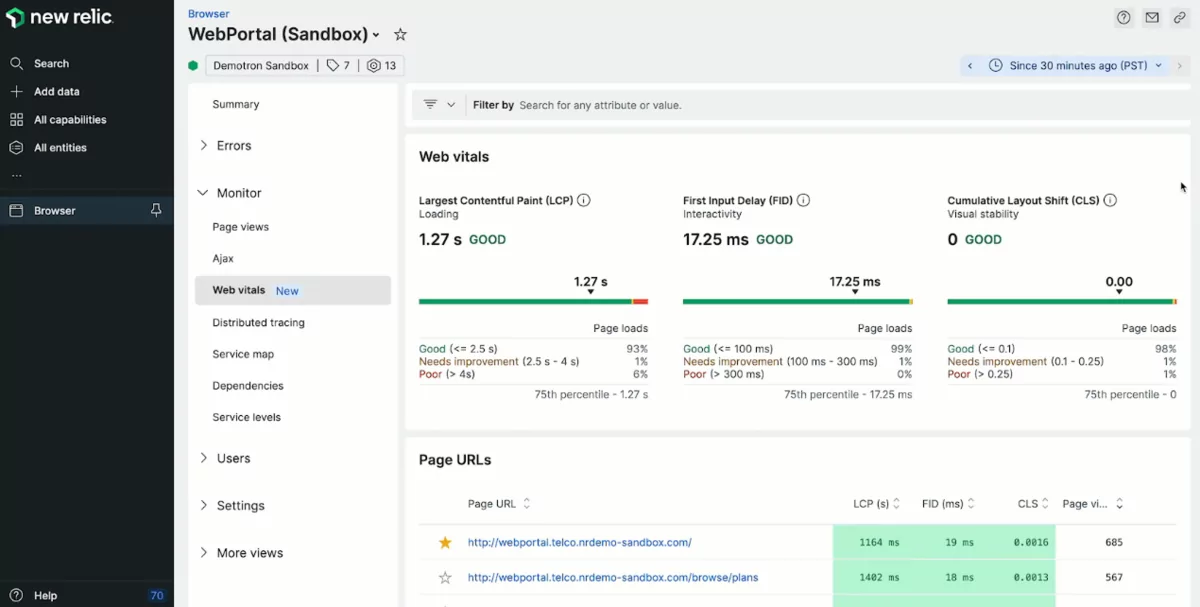The image size is (1200, 607).
Task: Open the feedback mail icon
Action: (x=1152, y=17)
